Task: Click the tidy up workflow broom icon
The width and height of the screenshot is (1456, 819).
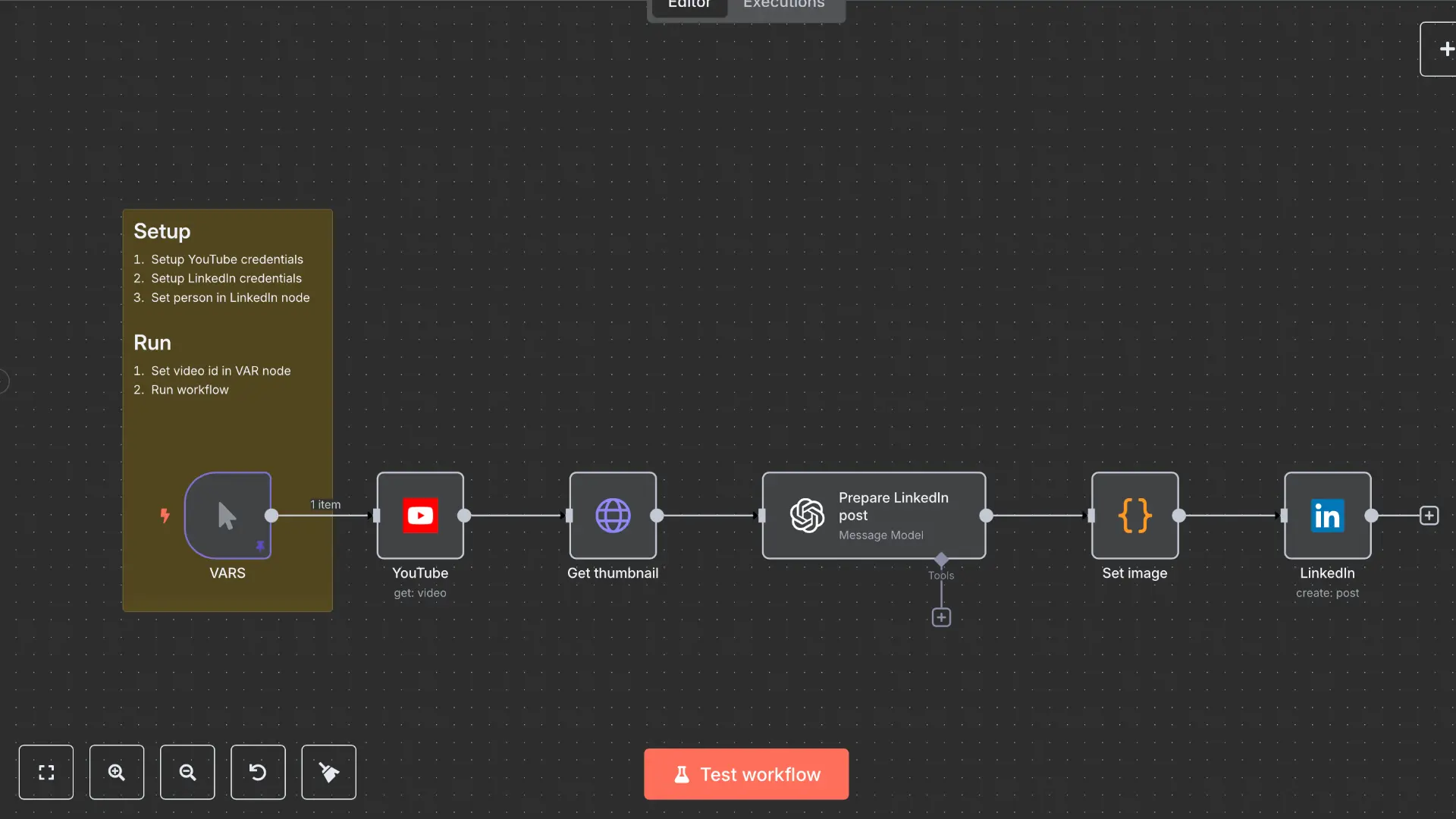Action: [x=328, y=772]
